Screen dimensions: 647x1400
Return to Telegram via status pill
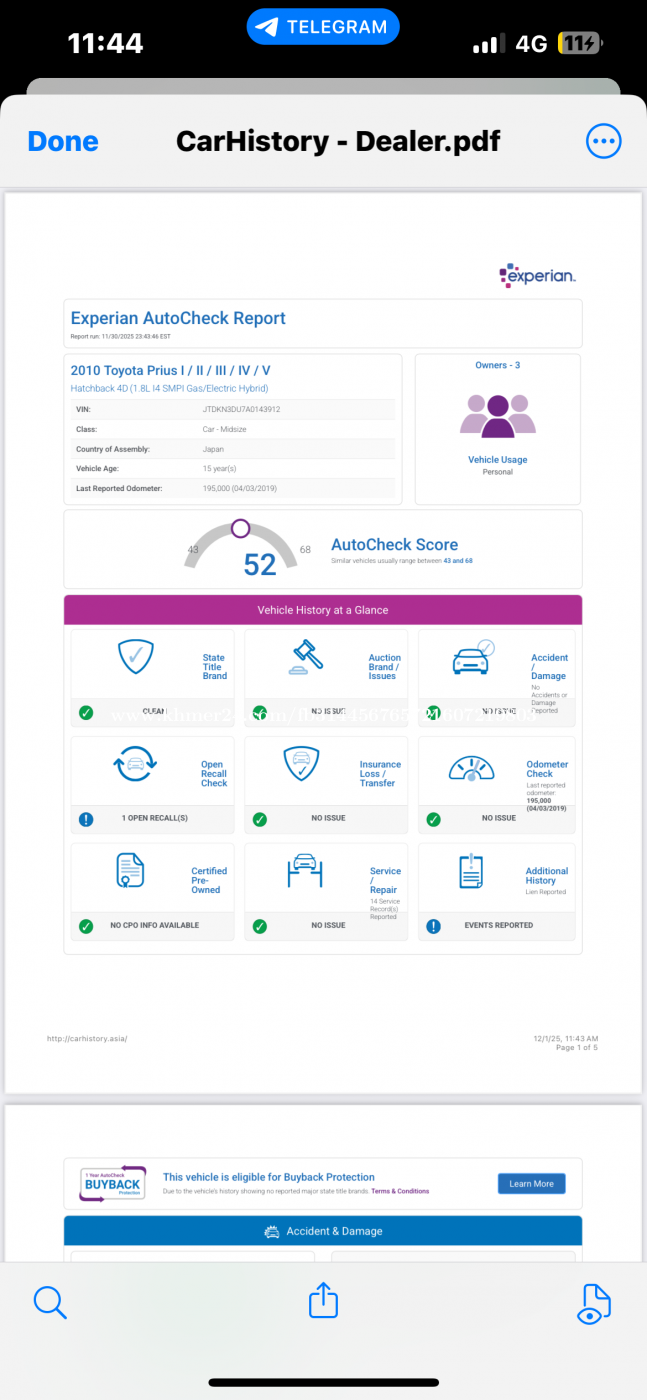(323, 27)
